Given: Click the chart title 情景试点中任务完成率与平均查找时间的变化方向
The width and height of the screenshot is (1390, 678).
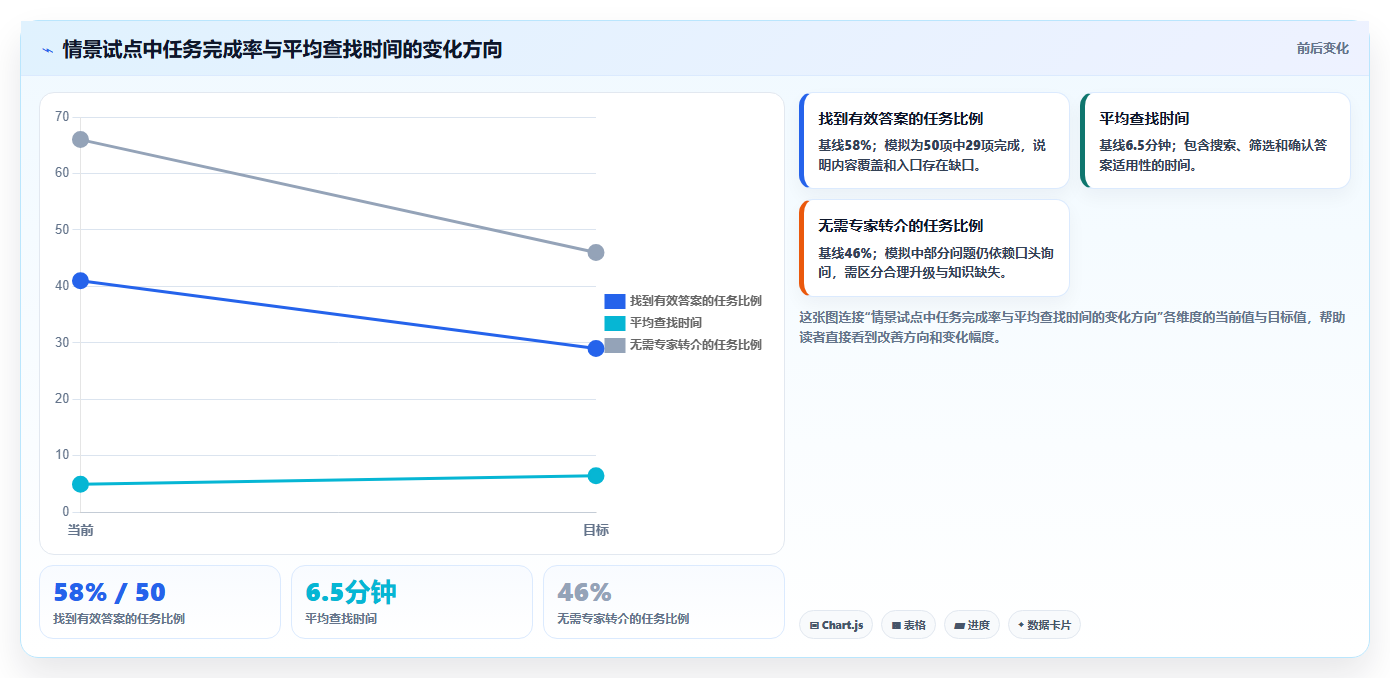Looking at the screenshot, I should pyautogui.click(x=282, y=49).
